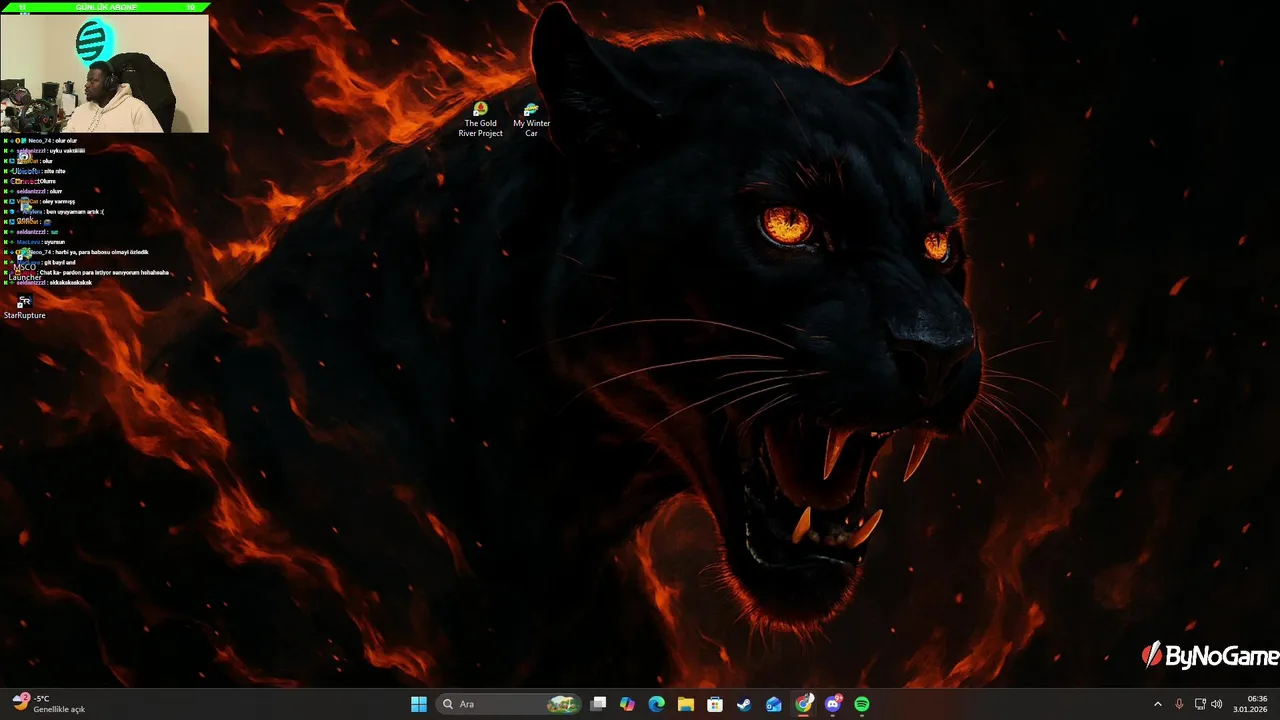Click Neco_74's chat message 'olur olur'
This screenshot has width=1280, height=720.
(x=66, y=141)
